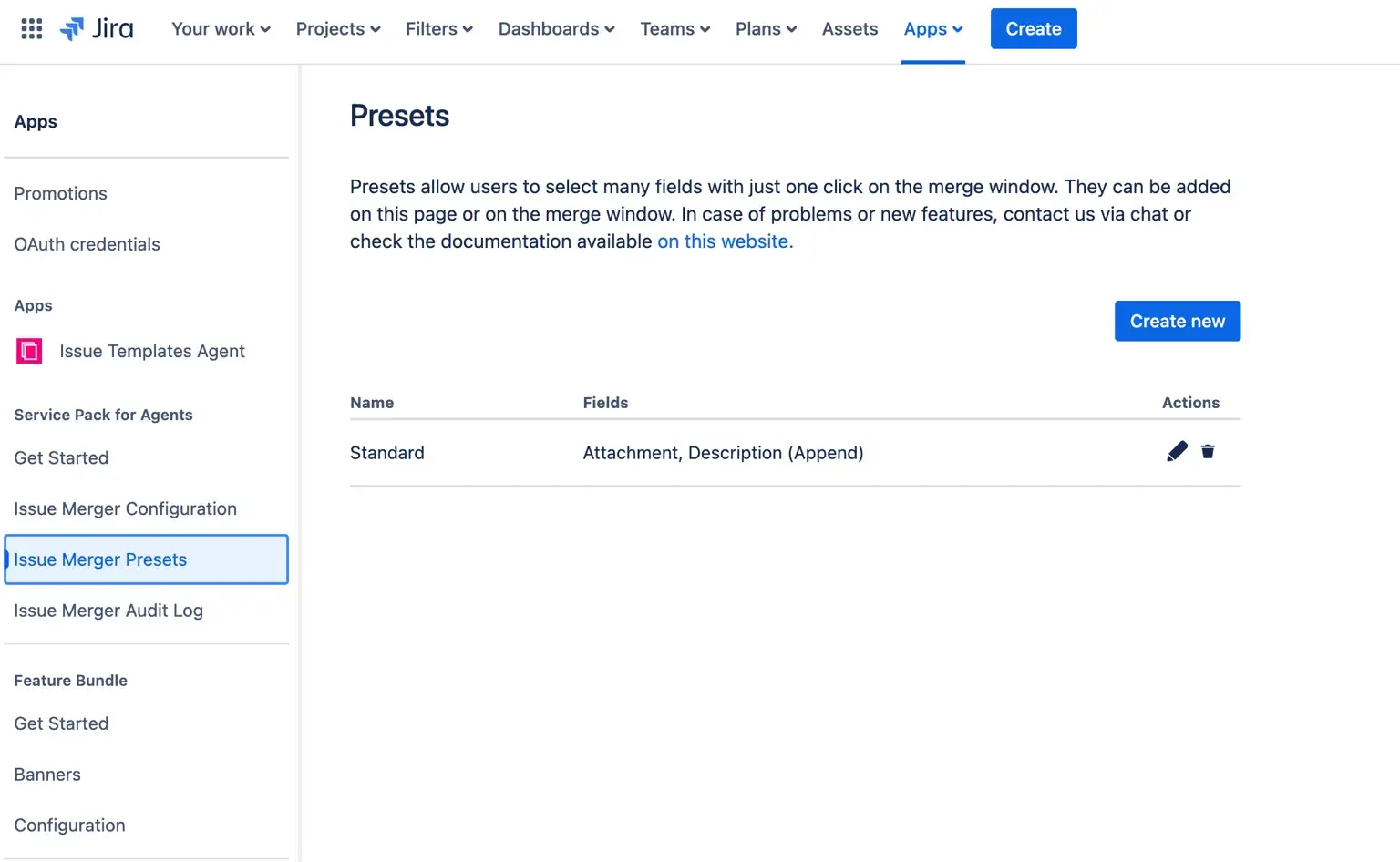Go to Assets in top navigation
1400x862 pixels.
pos(849,29)
